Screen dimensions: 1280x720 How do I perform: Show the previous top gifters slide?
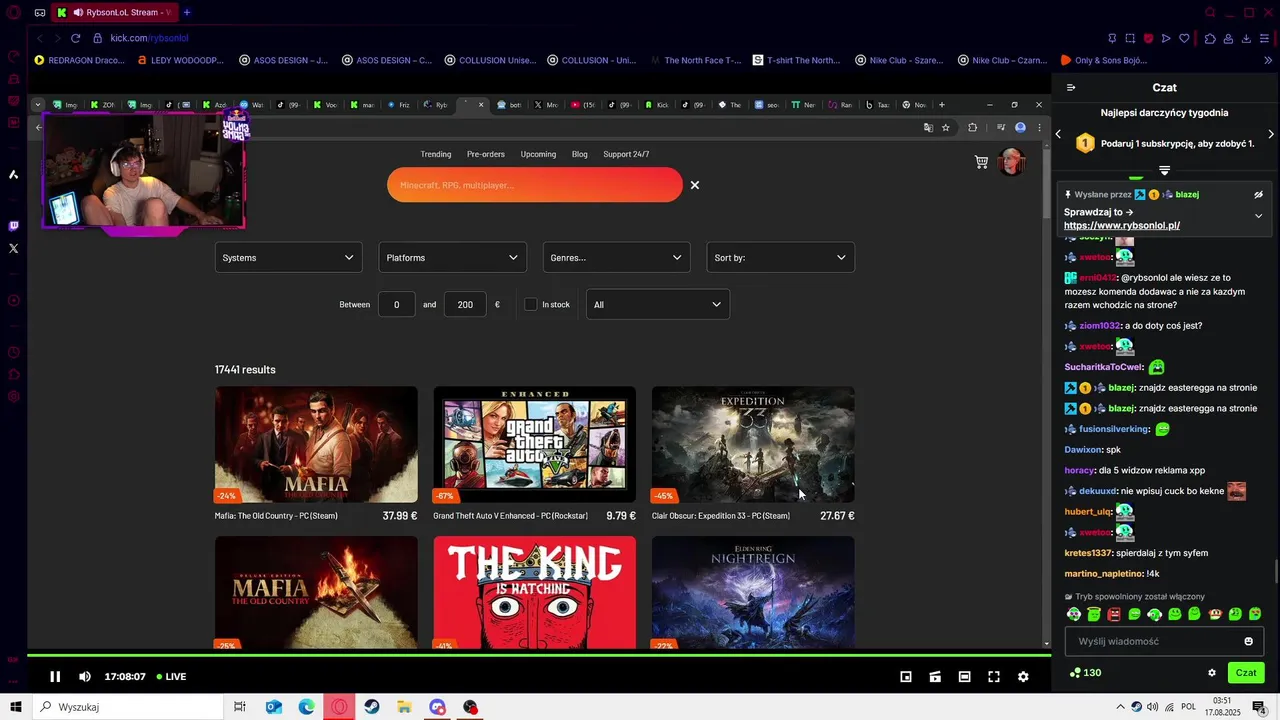tap(1058, 134)
